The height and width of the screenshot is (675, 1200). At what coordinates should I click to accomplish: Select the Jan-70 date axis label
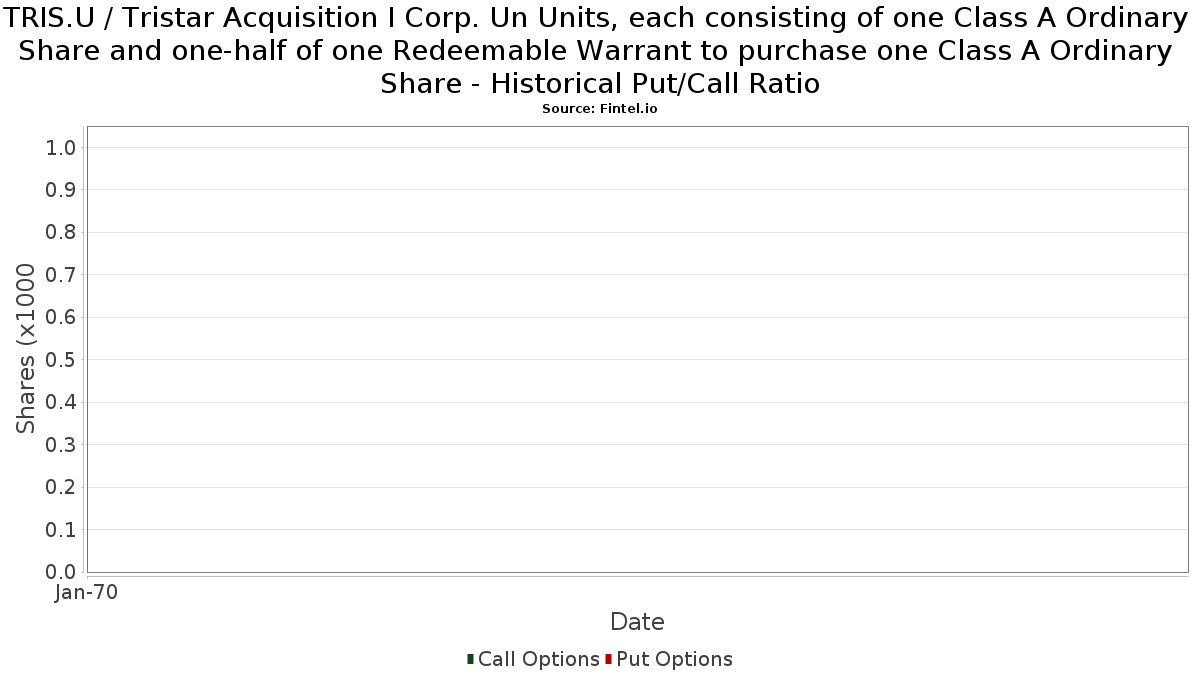pyautogui.click(x=86, y=592)
